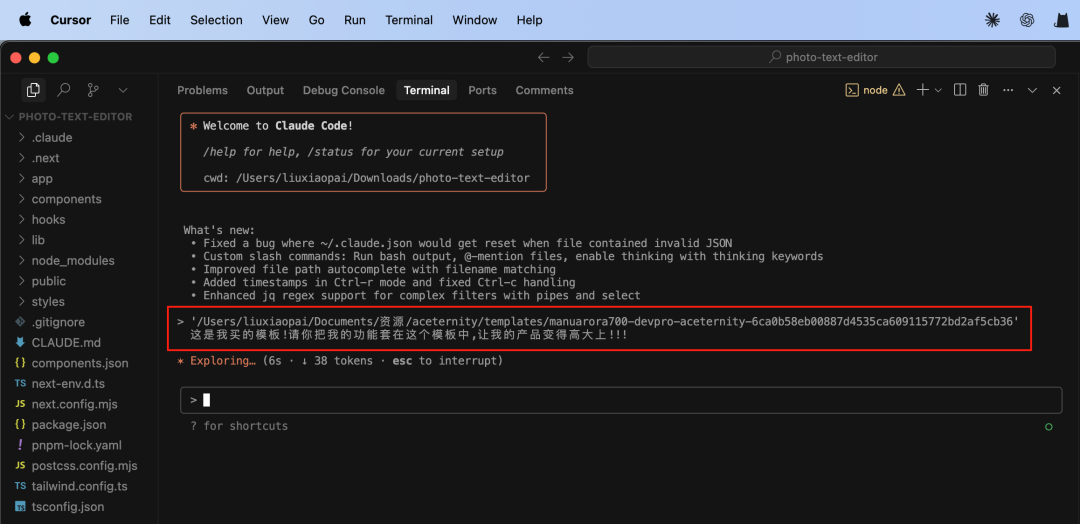Click the green circle status indicator
1080x524 pixels.
1048,427
